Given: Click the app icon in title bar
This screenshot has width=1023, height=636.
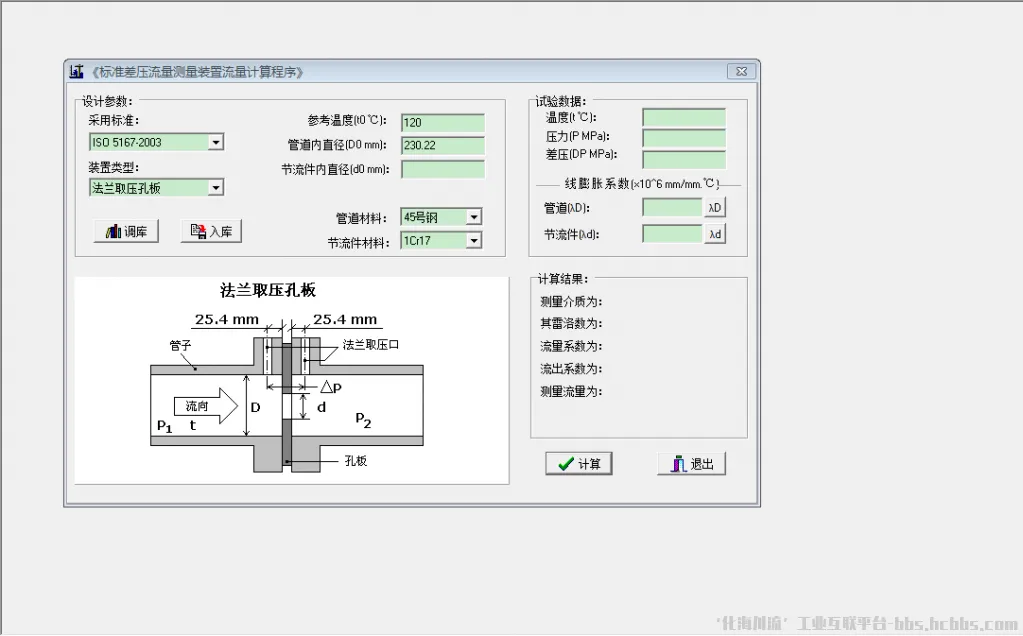Looking at the screenshot, I should 76,71.
